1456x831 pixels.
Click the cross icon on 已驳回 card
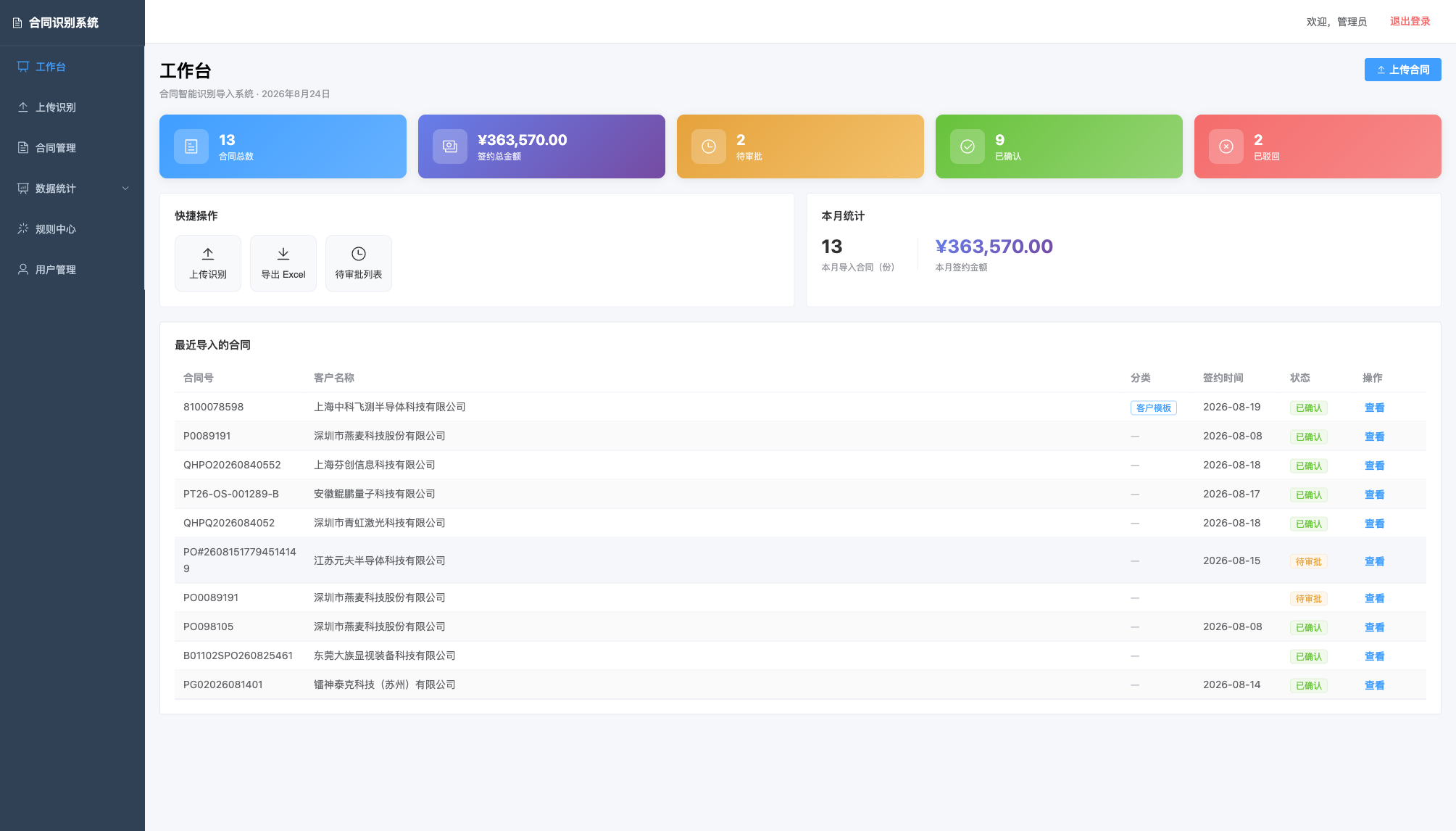(1226, 146)
